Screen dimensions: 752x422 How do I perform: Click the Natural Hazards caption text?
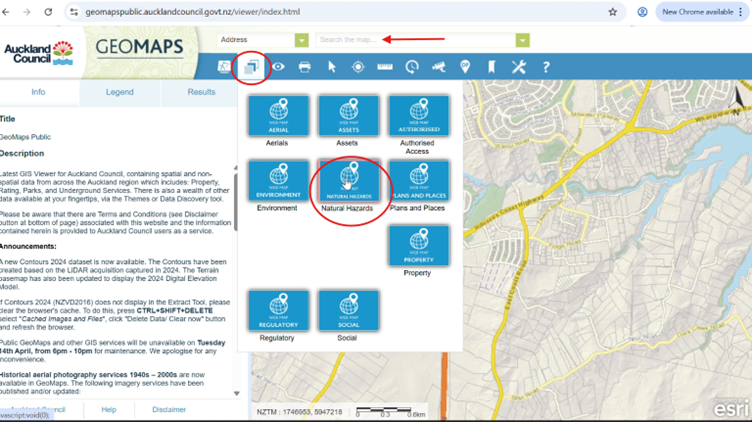(x=347, y=208)
